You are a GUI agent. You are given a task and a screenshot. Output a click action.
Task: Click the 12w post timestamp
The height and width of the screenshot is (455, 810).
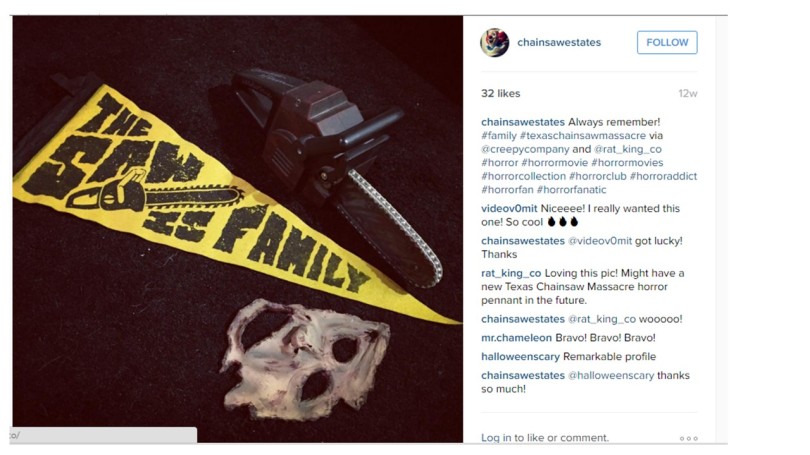688,93
